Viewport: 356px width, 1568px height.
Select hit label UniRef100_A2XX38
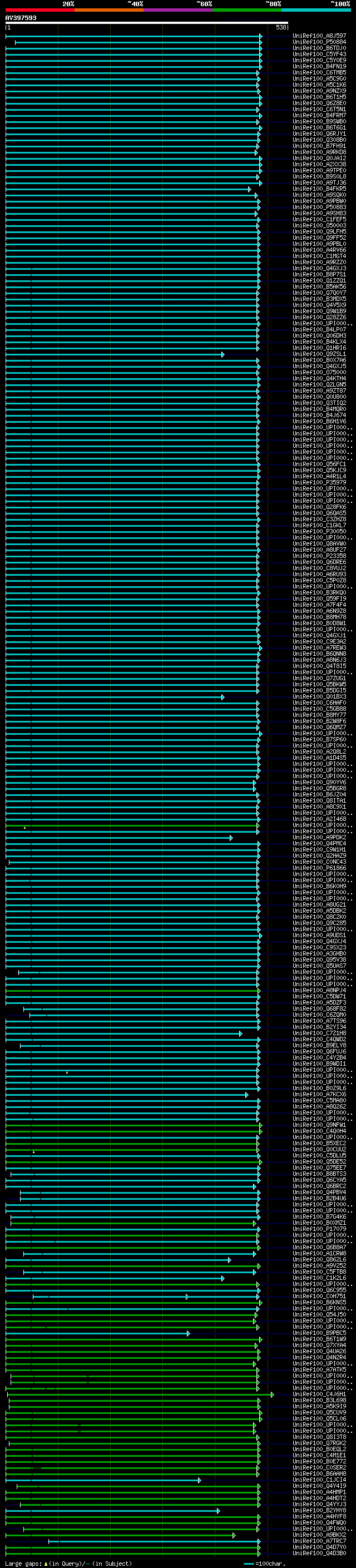coord(319,164)
